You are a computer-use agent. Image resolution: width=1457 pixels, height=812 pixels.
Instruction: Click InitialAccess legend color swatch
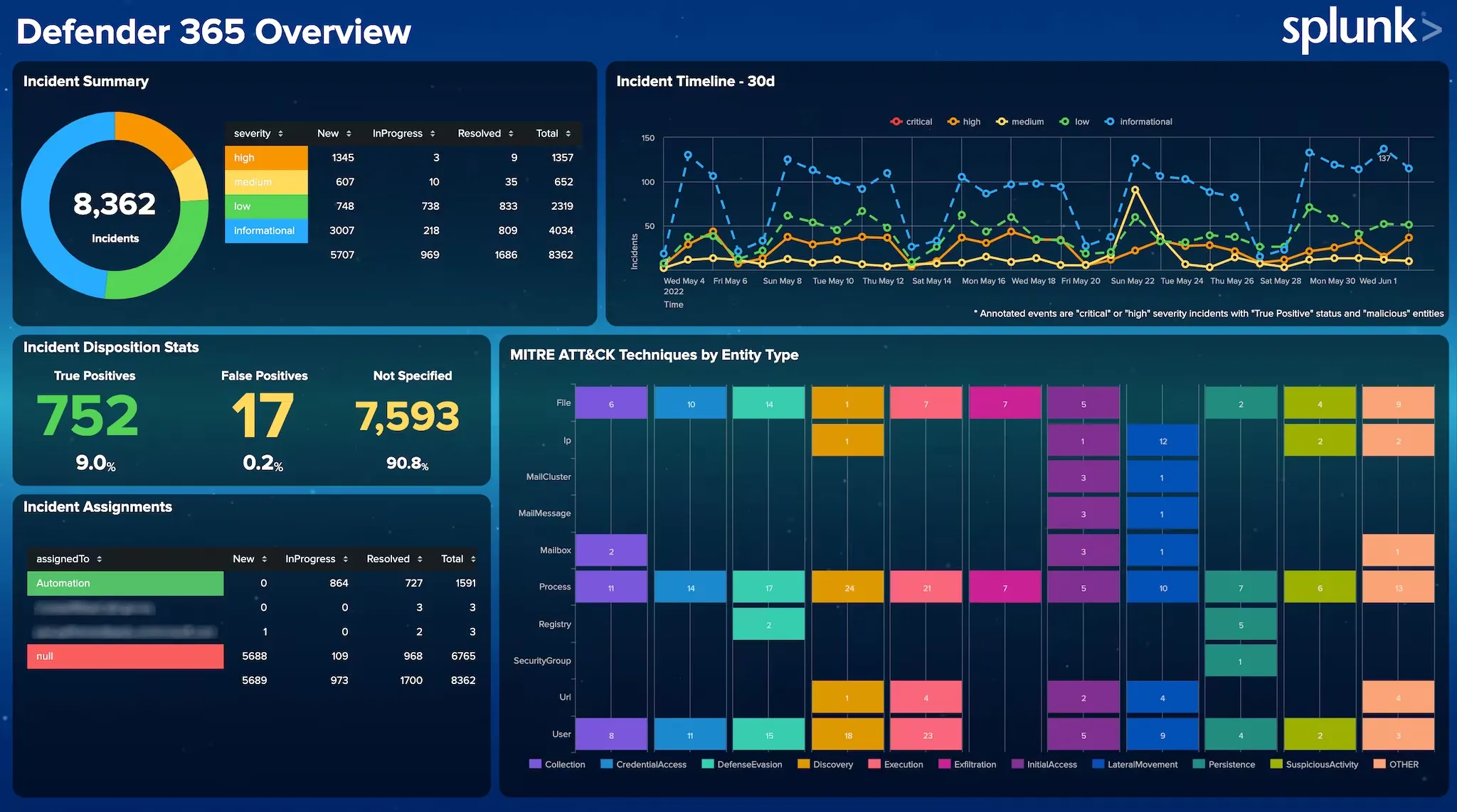pyautogui.click(x=1017, y=764)
